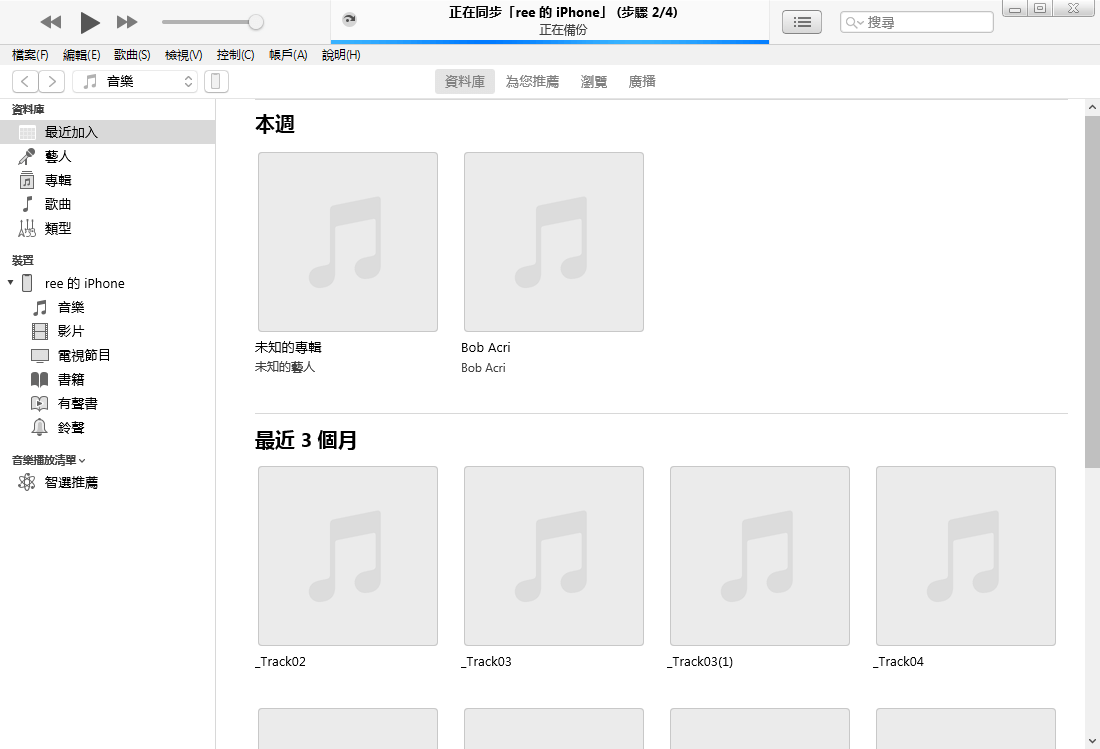This screenshot has height=749, width=1100.
Task: Click the _Track03(1) album title
Action: point(700,661)
